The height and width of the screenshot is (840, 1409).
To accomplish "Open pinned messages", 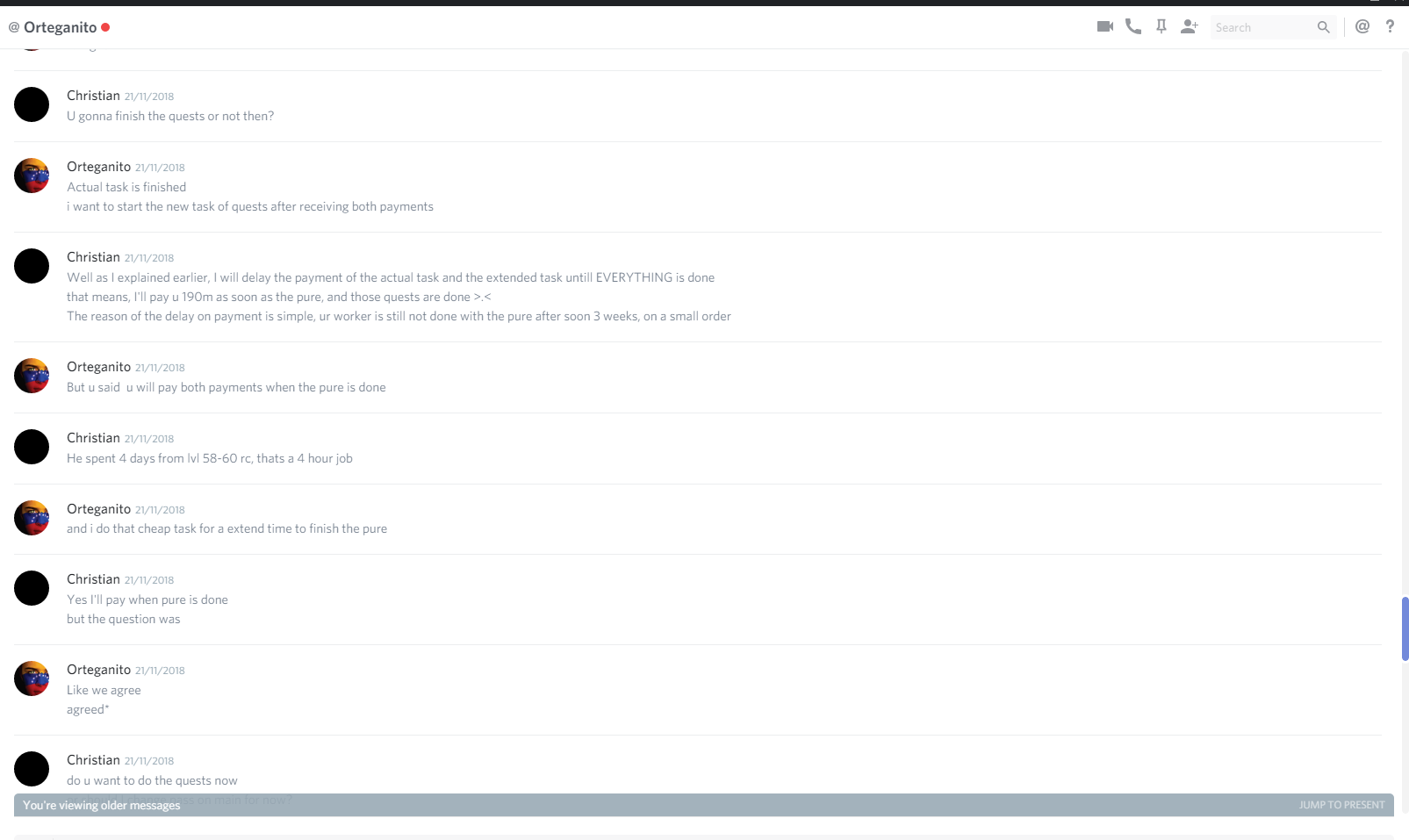I will (x=1161, y=26).
